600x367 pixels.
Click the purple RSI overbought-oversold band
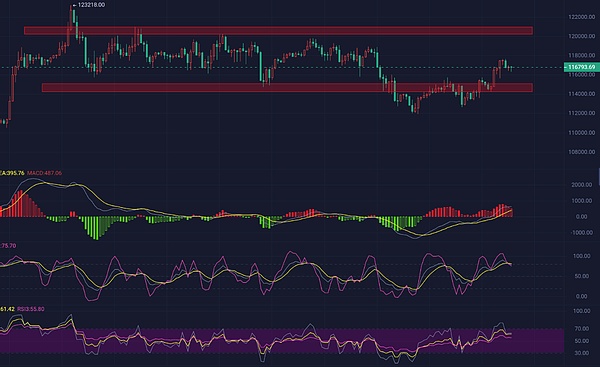tap(282, 341)
